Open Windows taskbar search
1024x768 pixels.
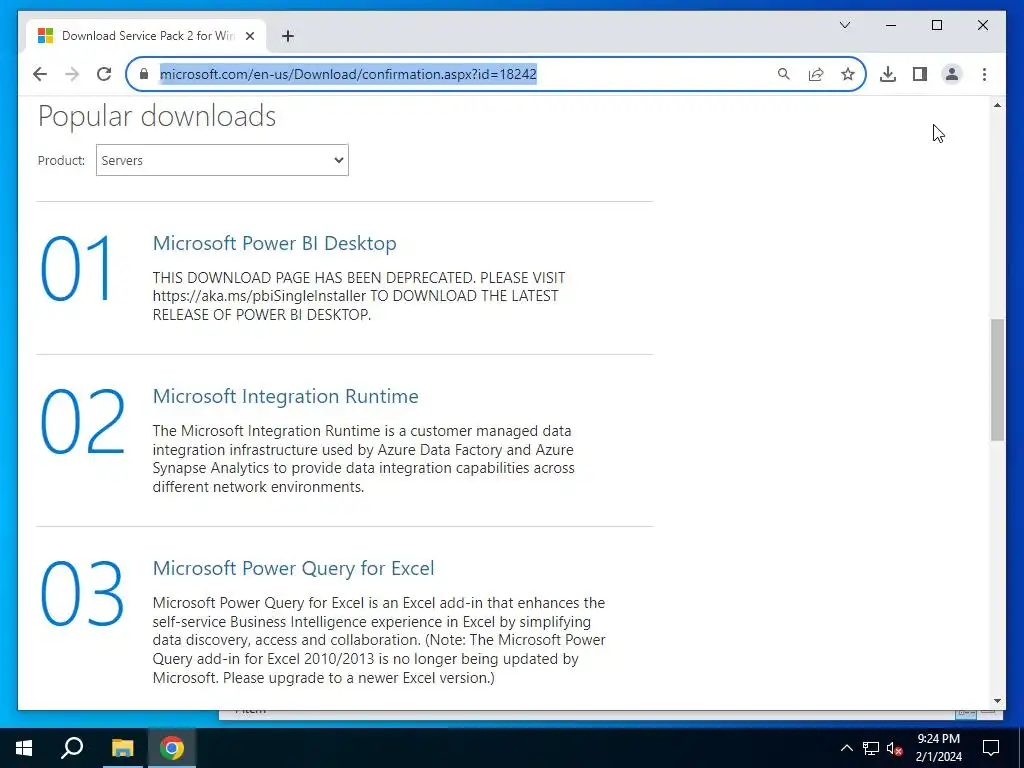coord(72,748)
